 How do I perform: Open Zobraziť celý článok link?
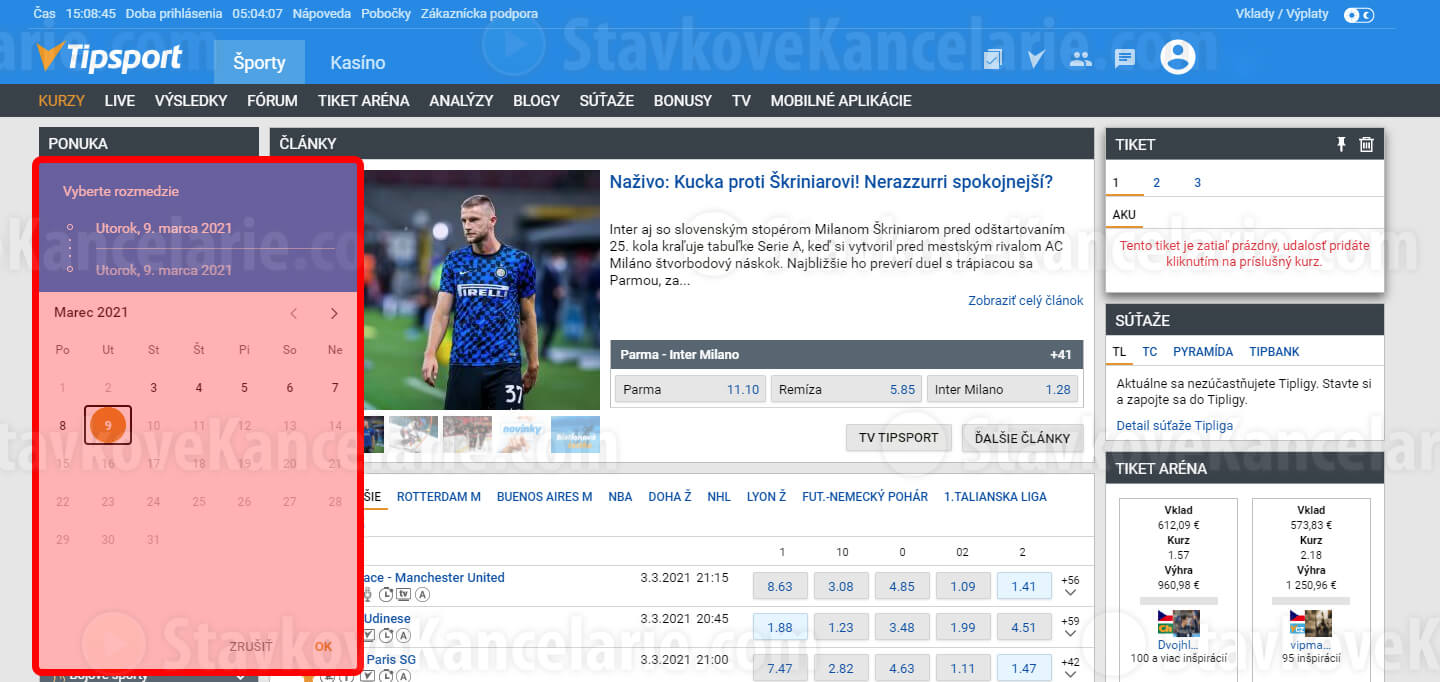(1026, 301)
